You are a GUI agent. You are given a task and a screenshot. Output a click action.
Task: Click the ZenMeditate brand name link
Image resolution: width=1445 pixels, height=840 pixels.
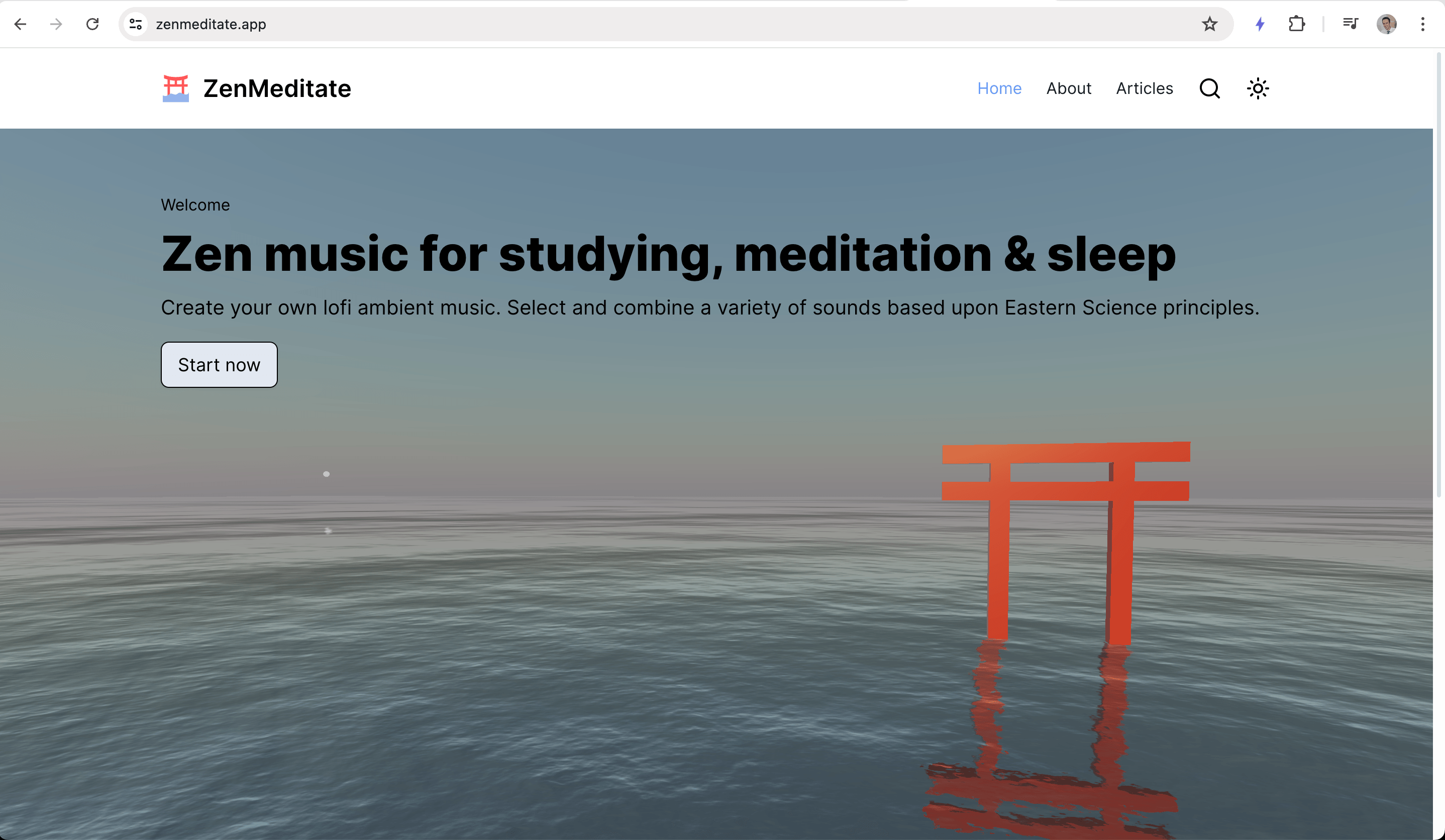coord(277,88)
